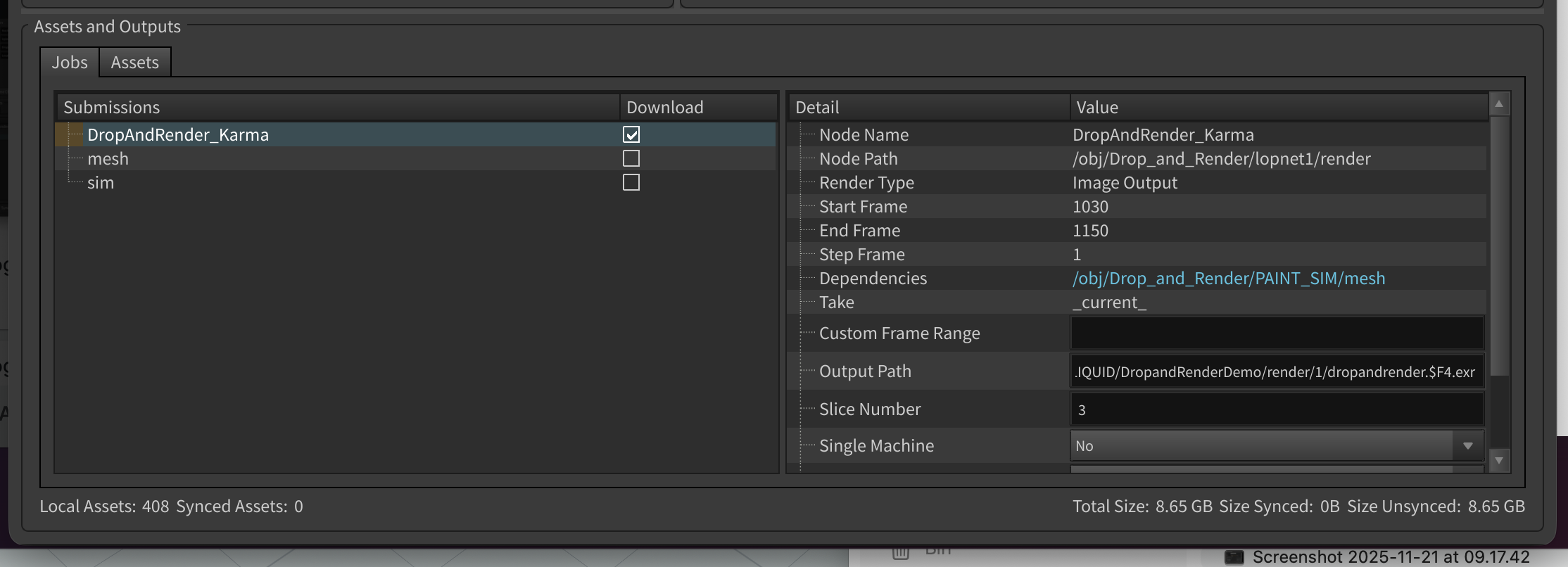Image resolution: width=1568 pixels, height=567 pixels.
Task: Click the Node Name value DropAndRender_Karma
Action: click(x=1163, y=134)
